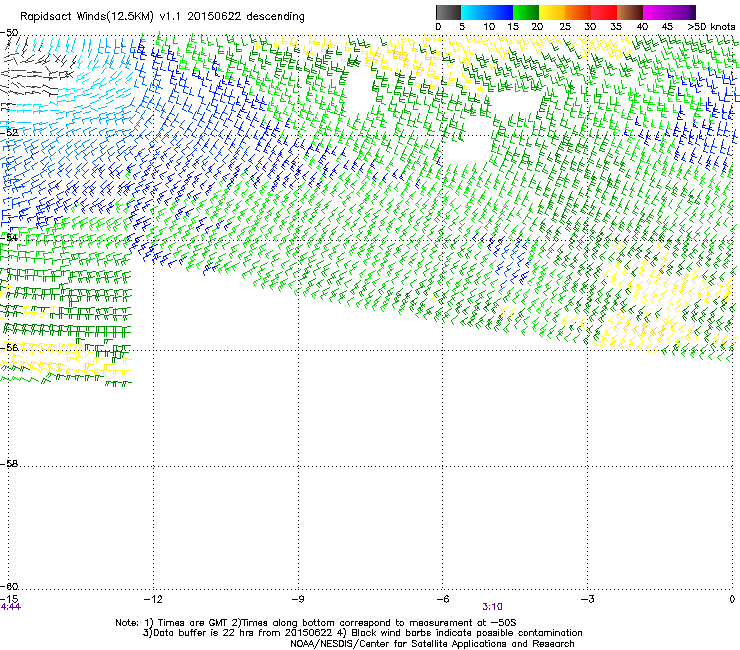Click legend number '25' under color bar

tap(565, 27)
